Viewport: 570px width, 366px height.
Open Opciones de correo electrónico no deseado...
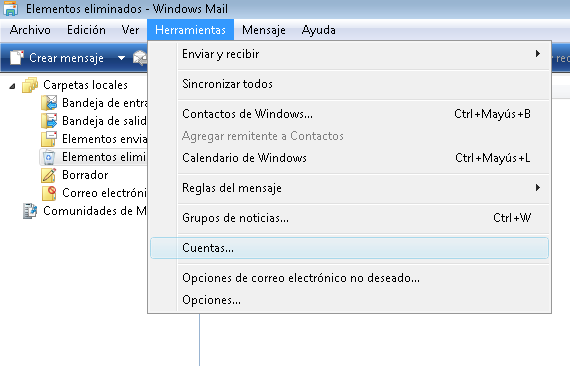pos(349,278)
